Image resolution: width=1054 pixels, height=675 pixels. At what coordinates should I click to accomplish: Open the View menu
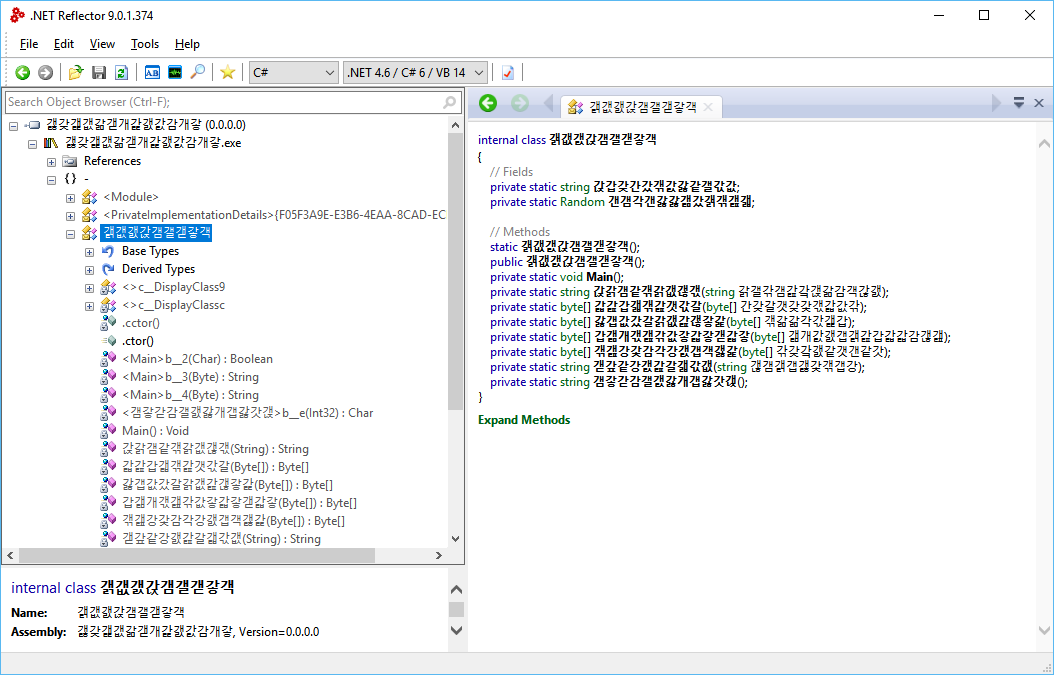(x=102, y=44)
